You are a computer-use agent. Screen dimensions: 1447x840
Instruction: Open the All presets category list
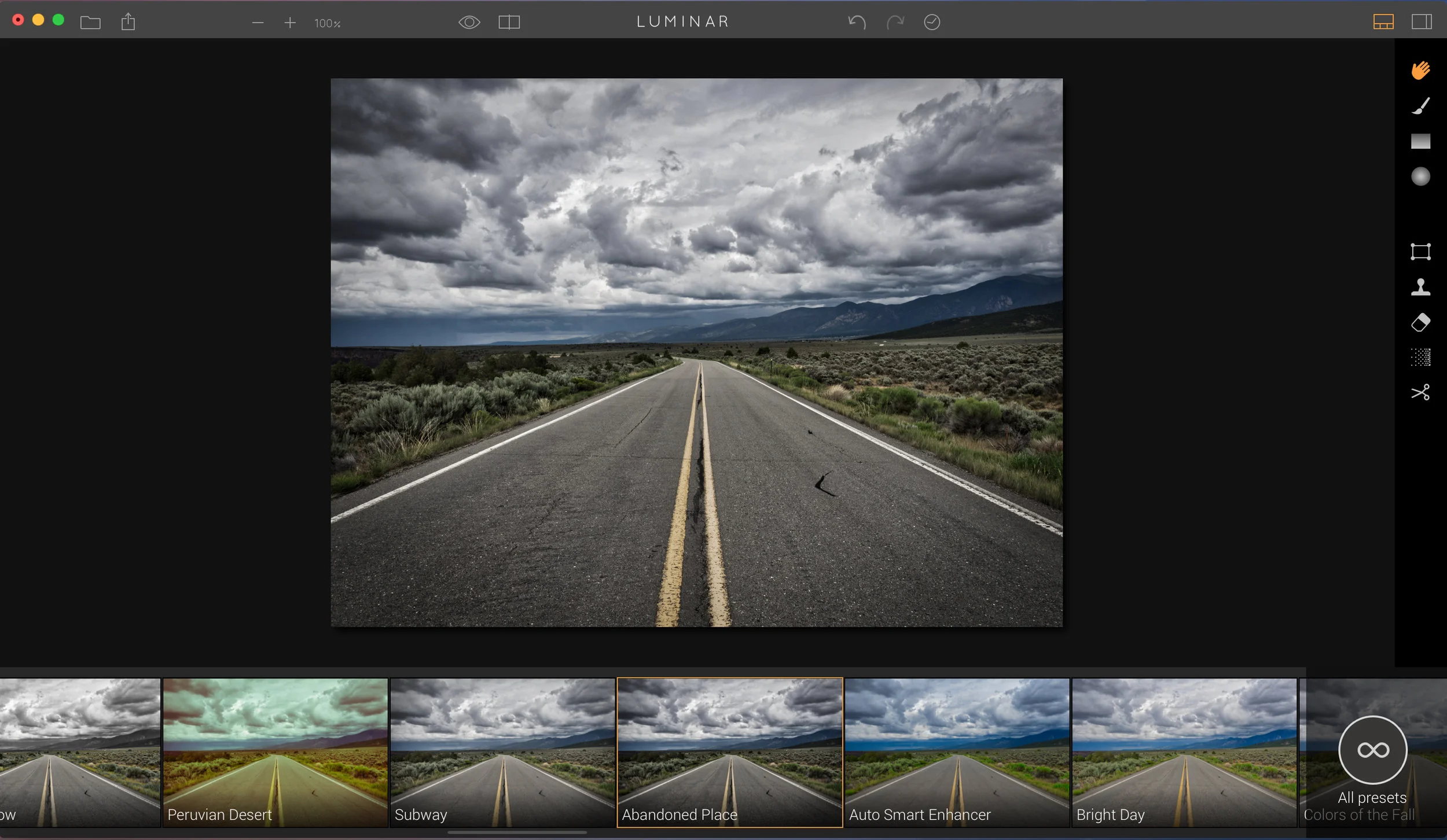click(x=1372, y=751)
